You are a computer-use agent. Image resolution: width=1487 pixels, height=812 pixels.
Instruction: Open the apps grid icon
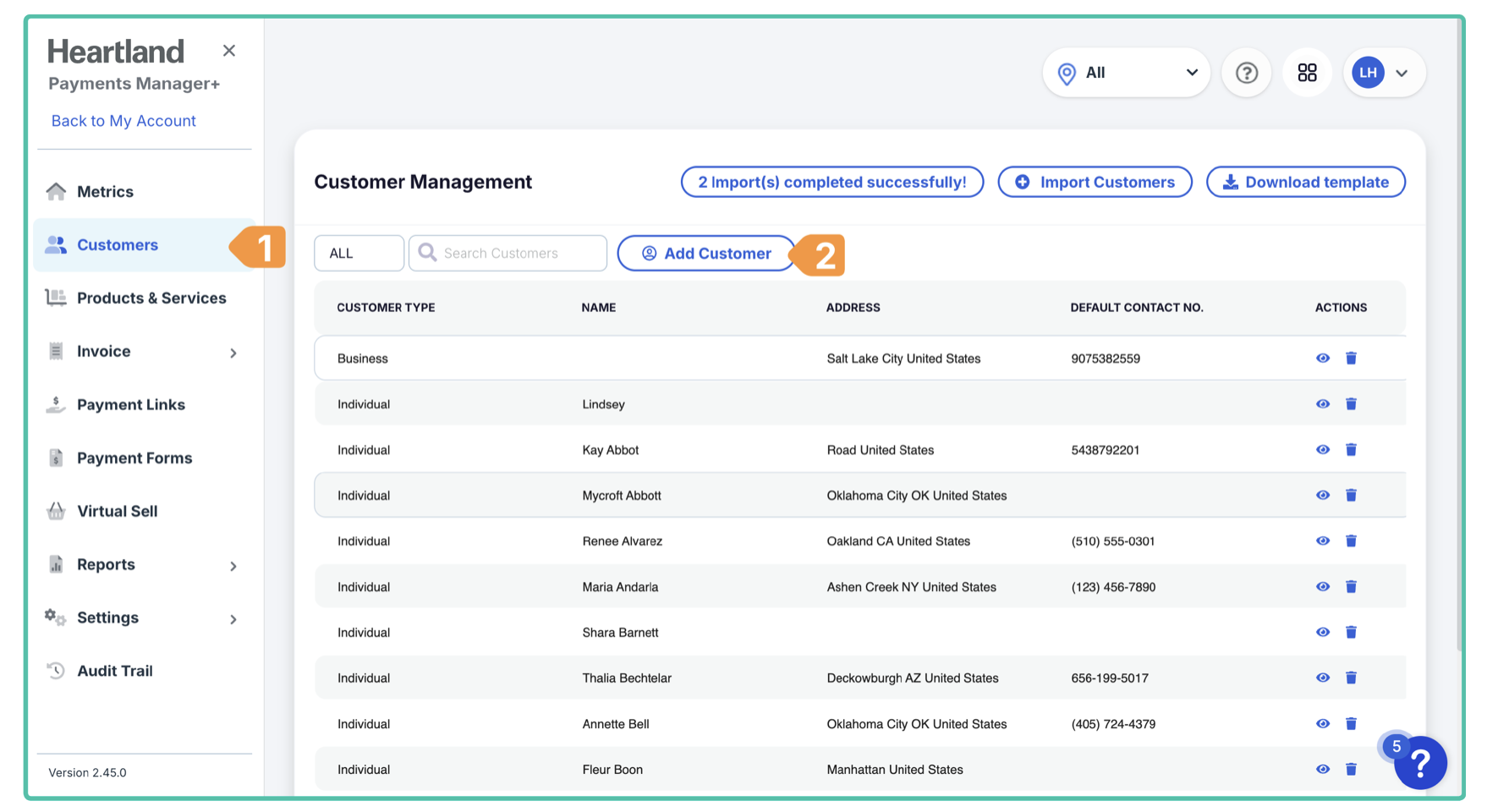1307,73
